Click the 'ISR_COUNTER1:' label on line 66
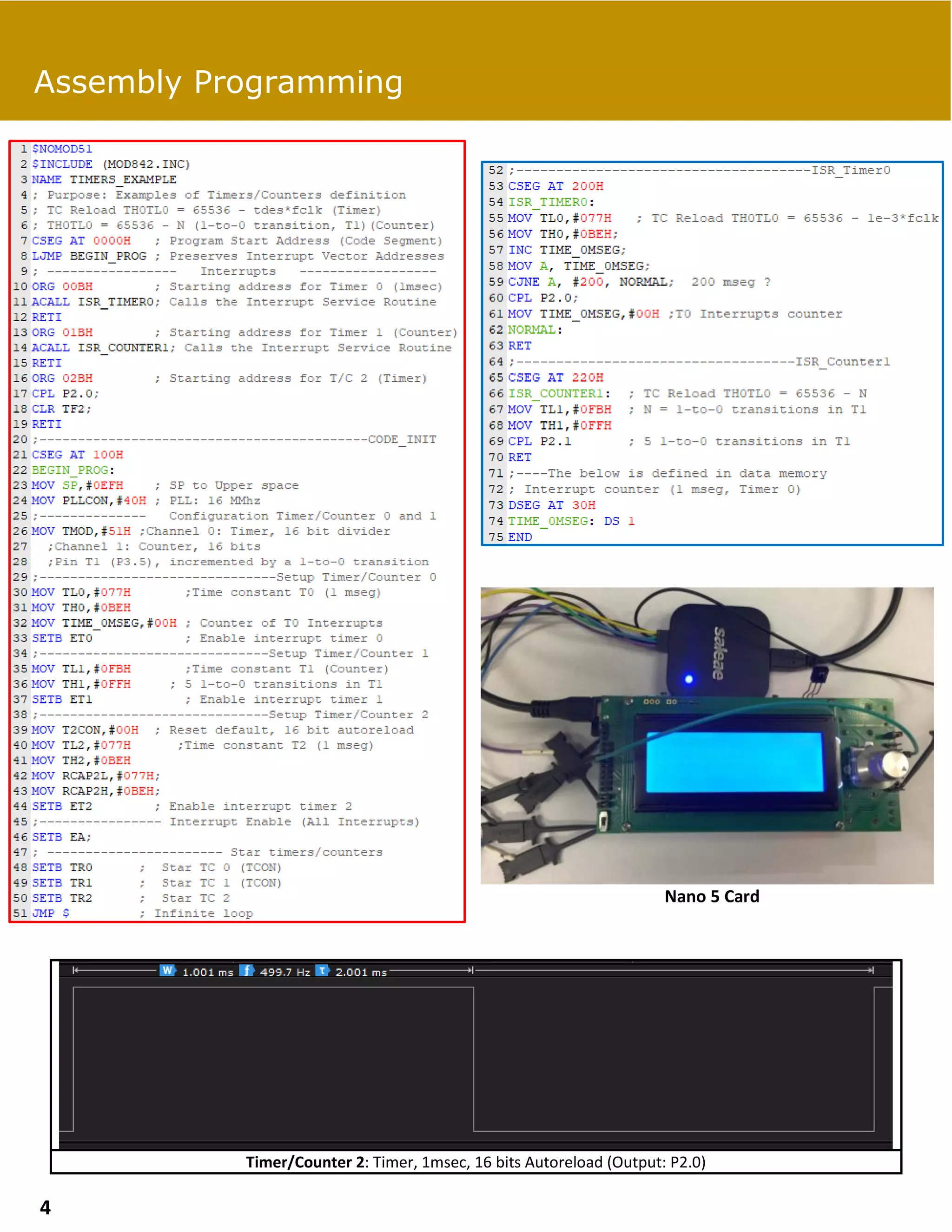 (559, 393)
